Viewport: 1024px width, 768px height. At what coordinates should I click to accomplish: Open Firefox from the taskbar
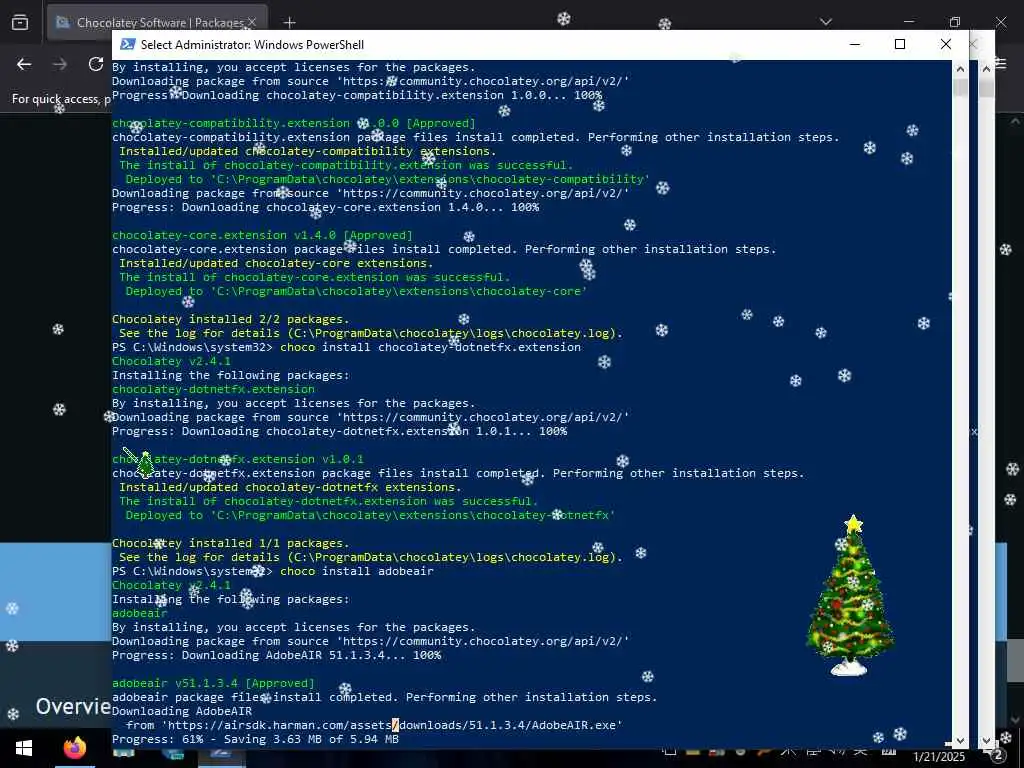pyautogui.click(x=74, y=748)
